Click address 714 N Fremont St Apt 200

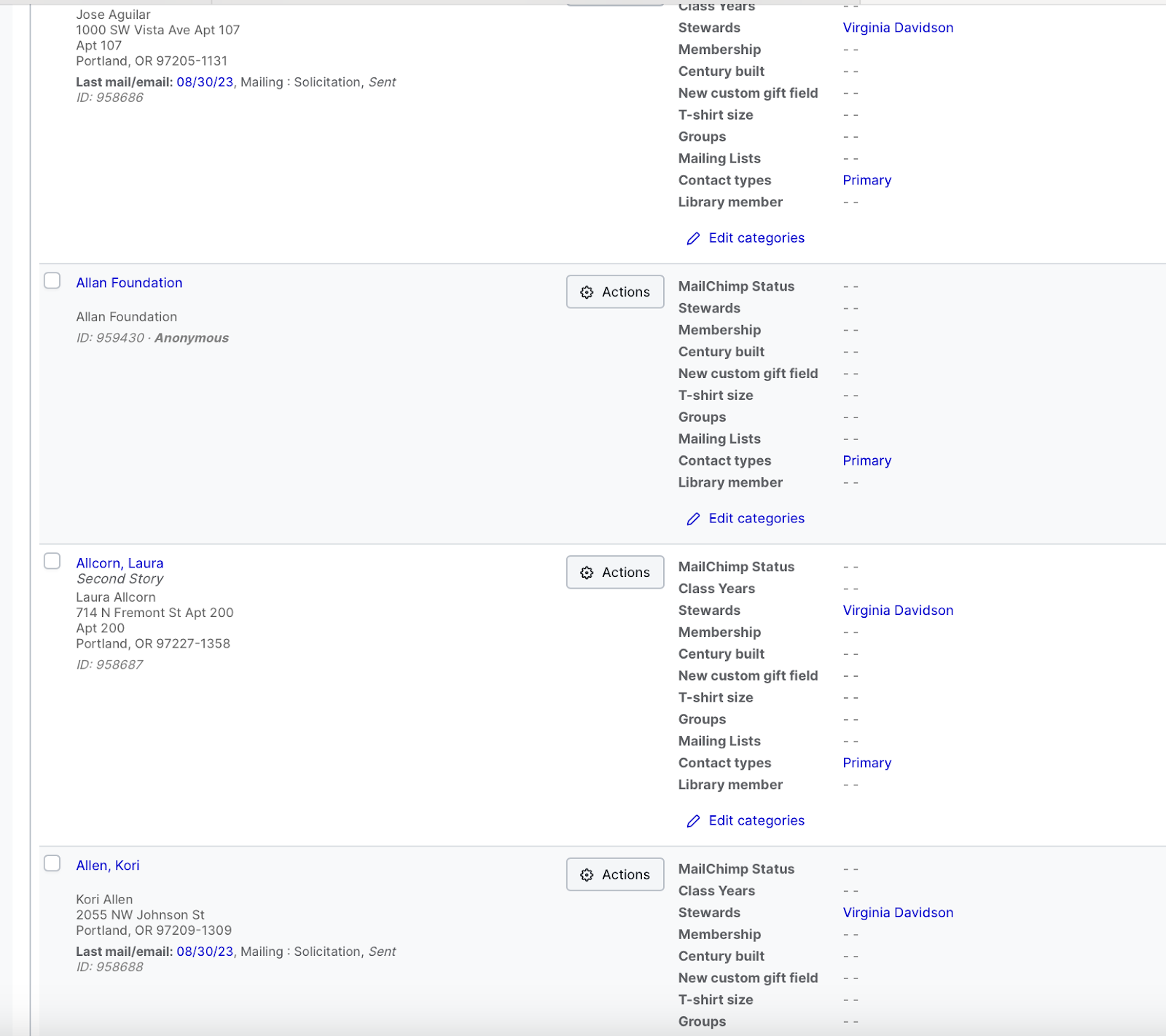pyautogui.click(x=154, y=613)
